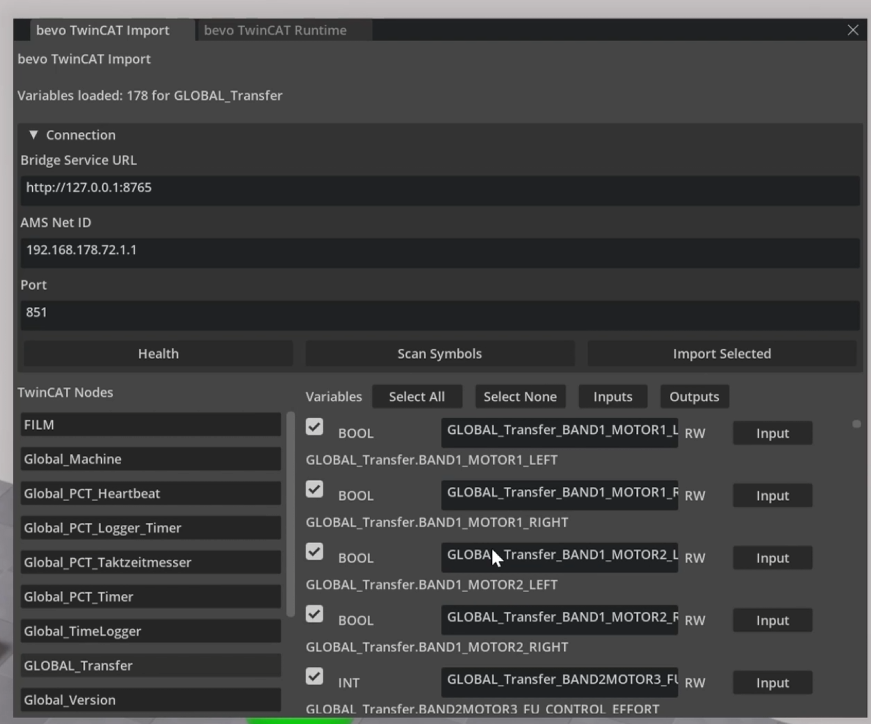This screenshot has width=871, height=724.
Task: Toggle Input direction for BAND2MOTOR3_FU
Action: click(x=772, y=683)
